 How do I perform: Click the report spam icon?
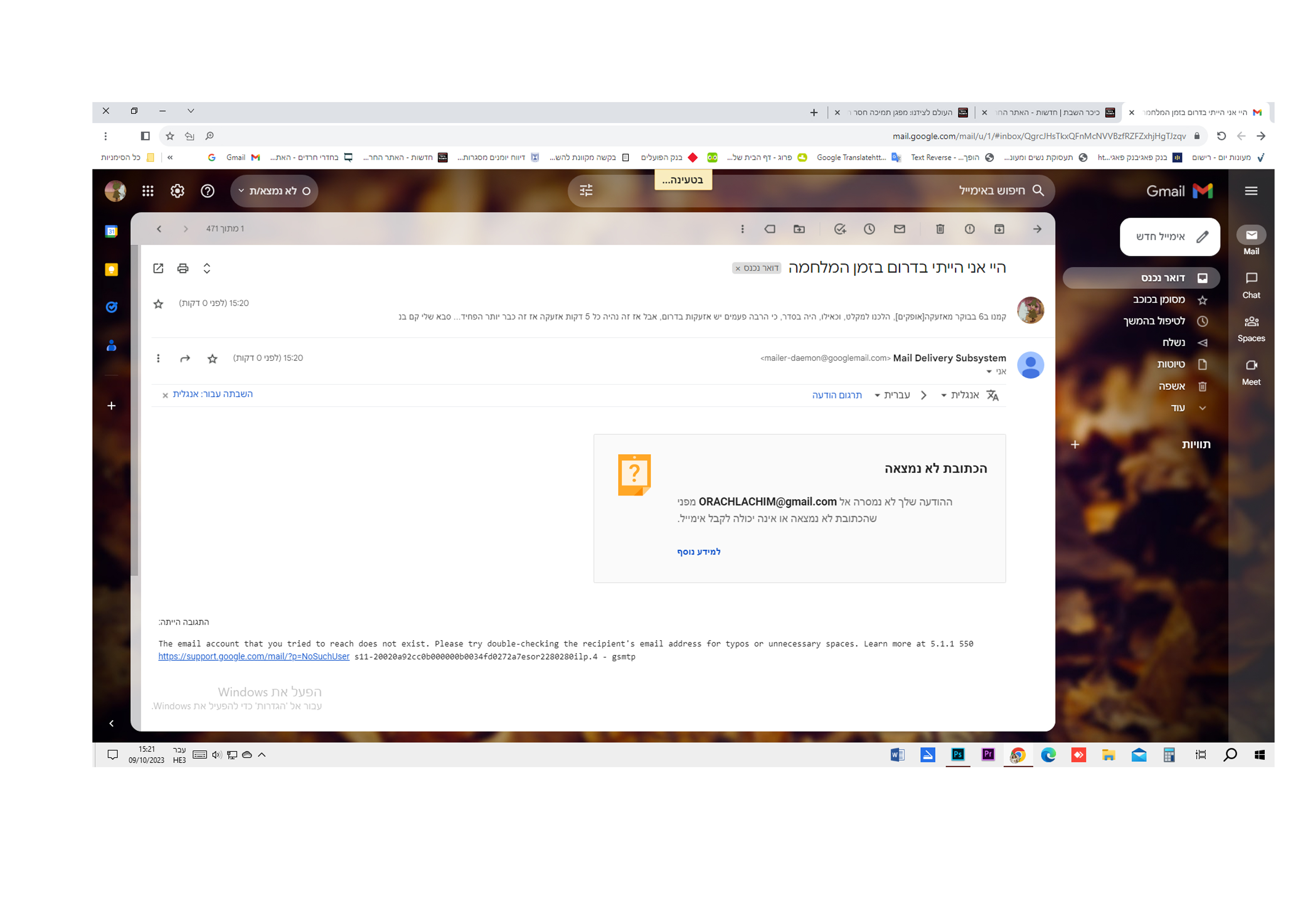pyautogui.click(x=969, y=229)
